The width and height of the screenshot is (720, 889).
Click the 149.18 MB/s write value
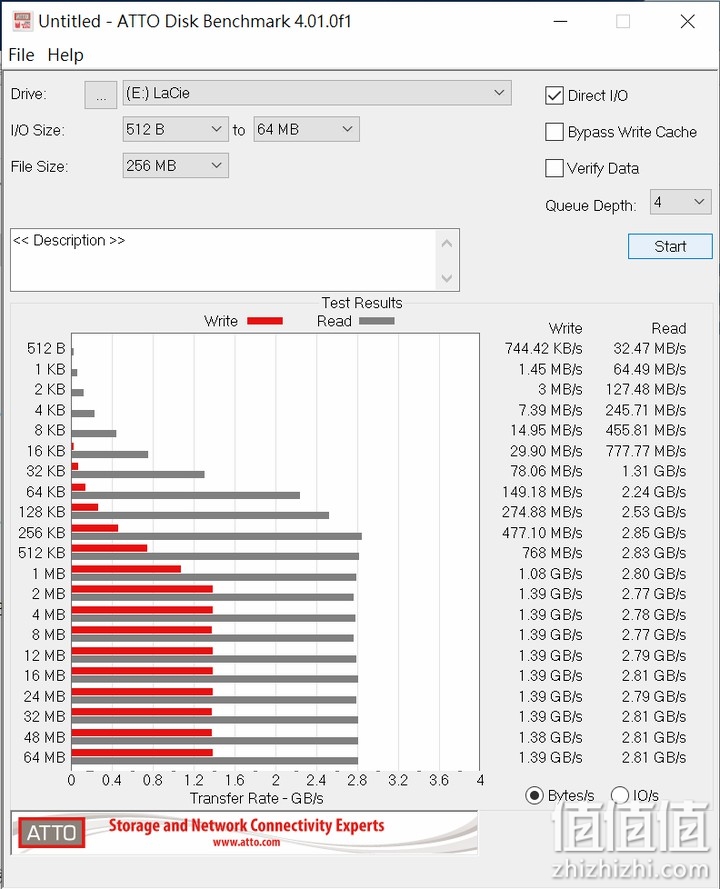[x=542, y=492]
